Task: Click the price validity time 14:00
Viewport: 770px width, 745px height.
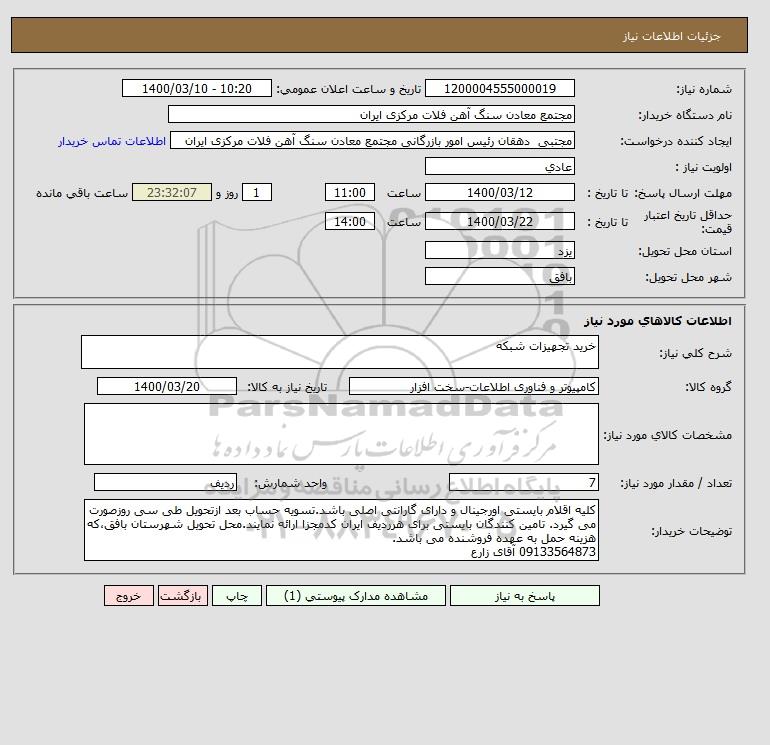Action: tap(350, 221)
